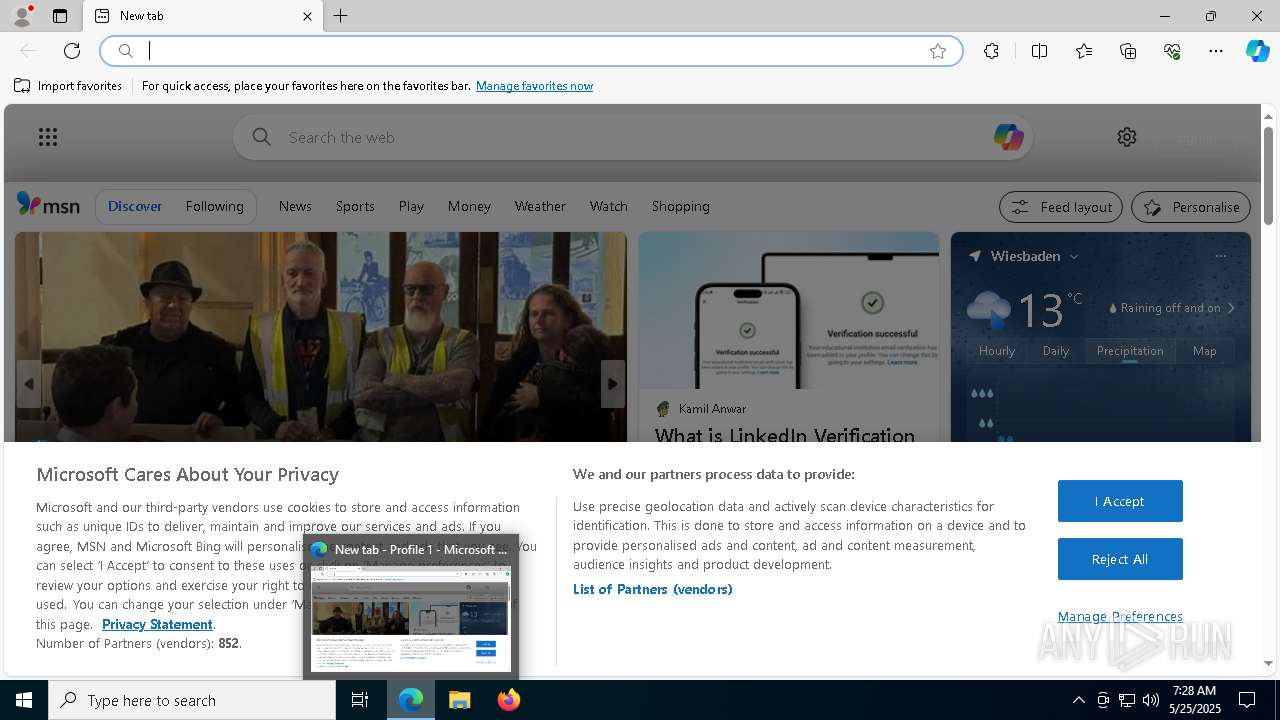Switch weather card to Hourly
Image resolution: width=1280 pixels, height=720 pixels.
[x=997, y=351]
